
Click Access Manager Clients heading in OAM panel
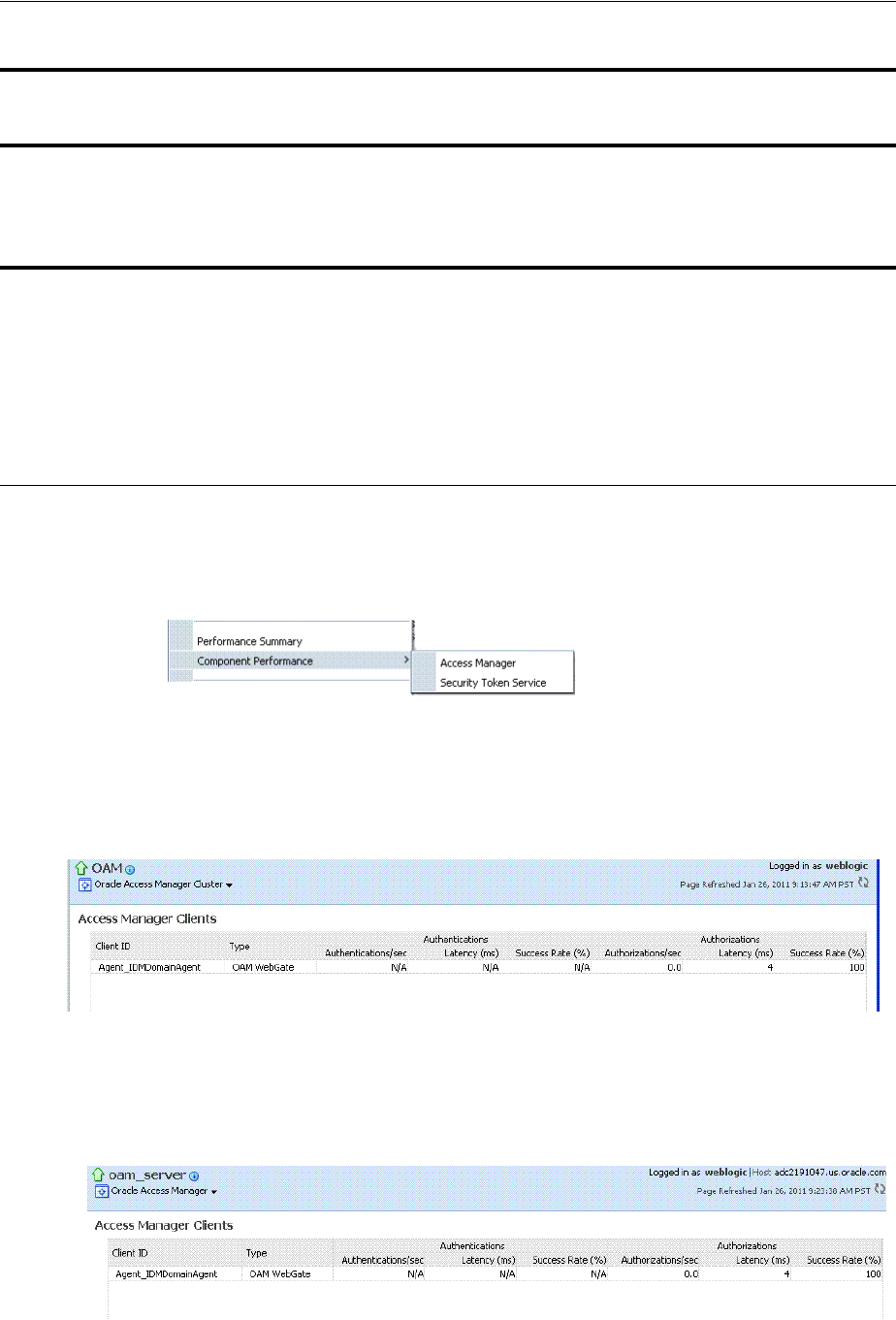[x=146, y=918]
